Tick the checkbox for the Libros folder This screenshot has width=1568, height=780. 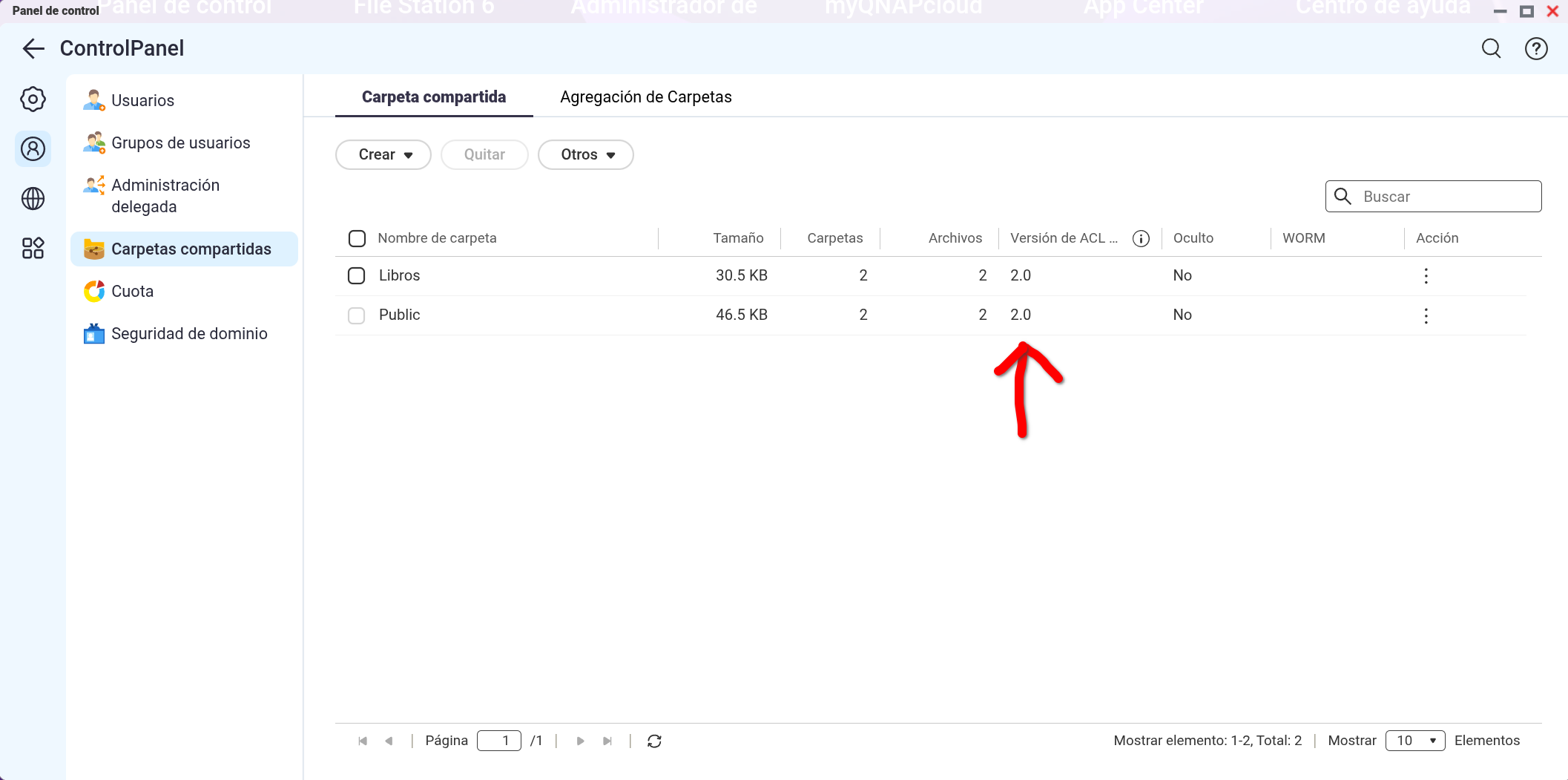click(357, 276)
